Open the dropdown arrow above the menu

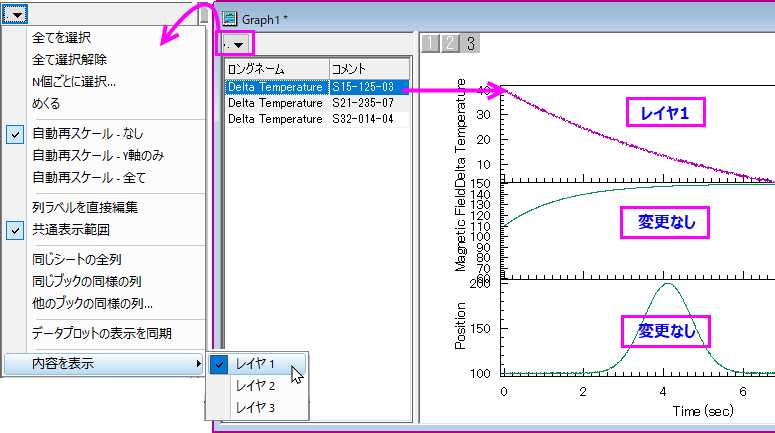point(14,15)
